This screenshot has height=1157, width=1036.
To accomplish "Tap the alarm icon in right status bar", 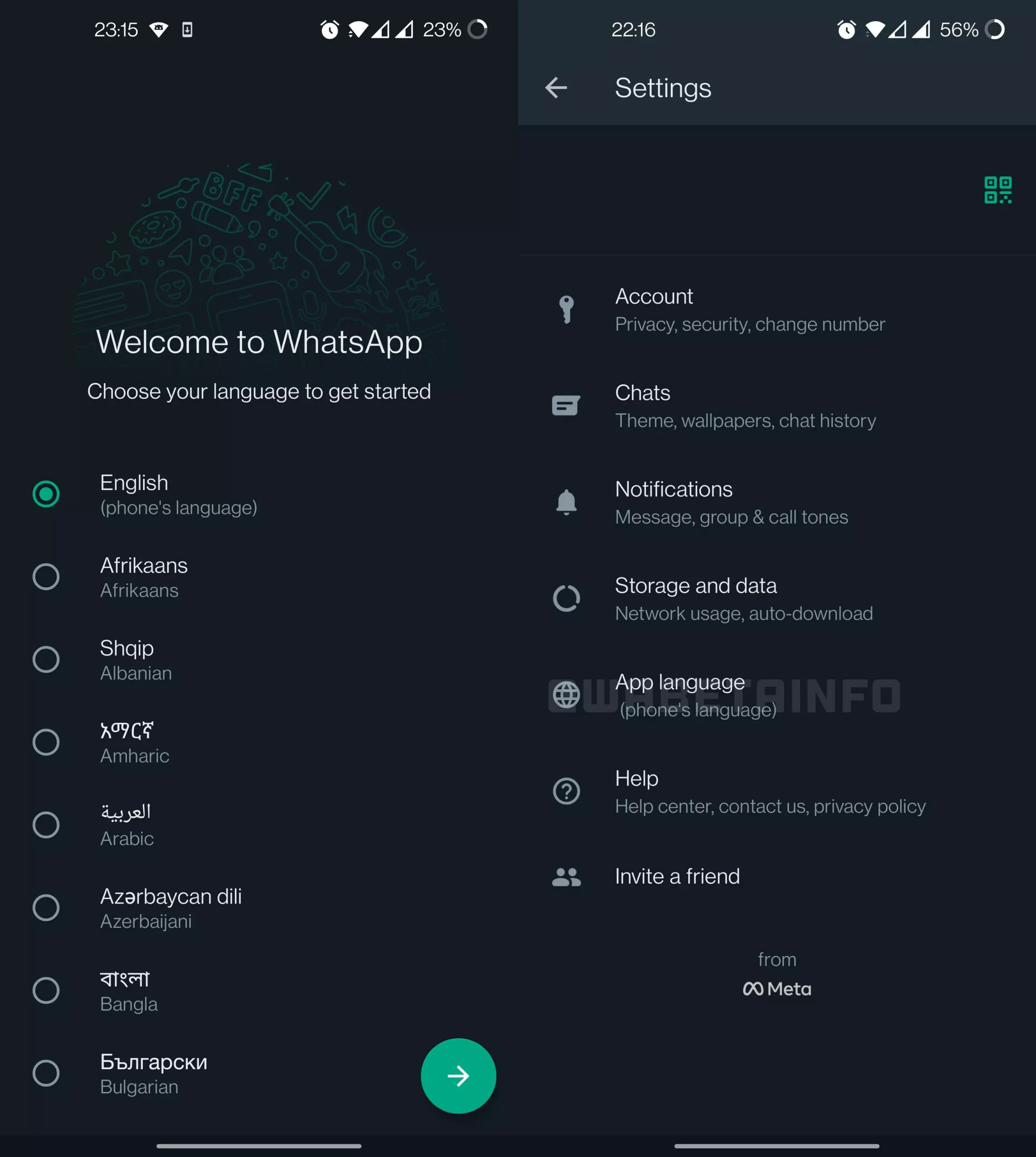I will 846,30.
